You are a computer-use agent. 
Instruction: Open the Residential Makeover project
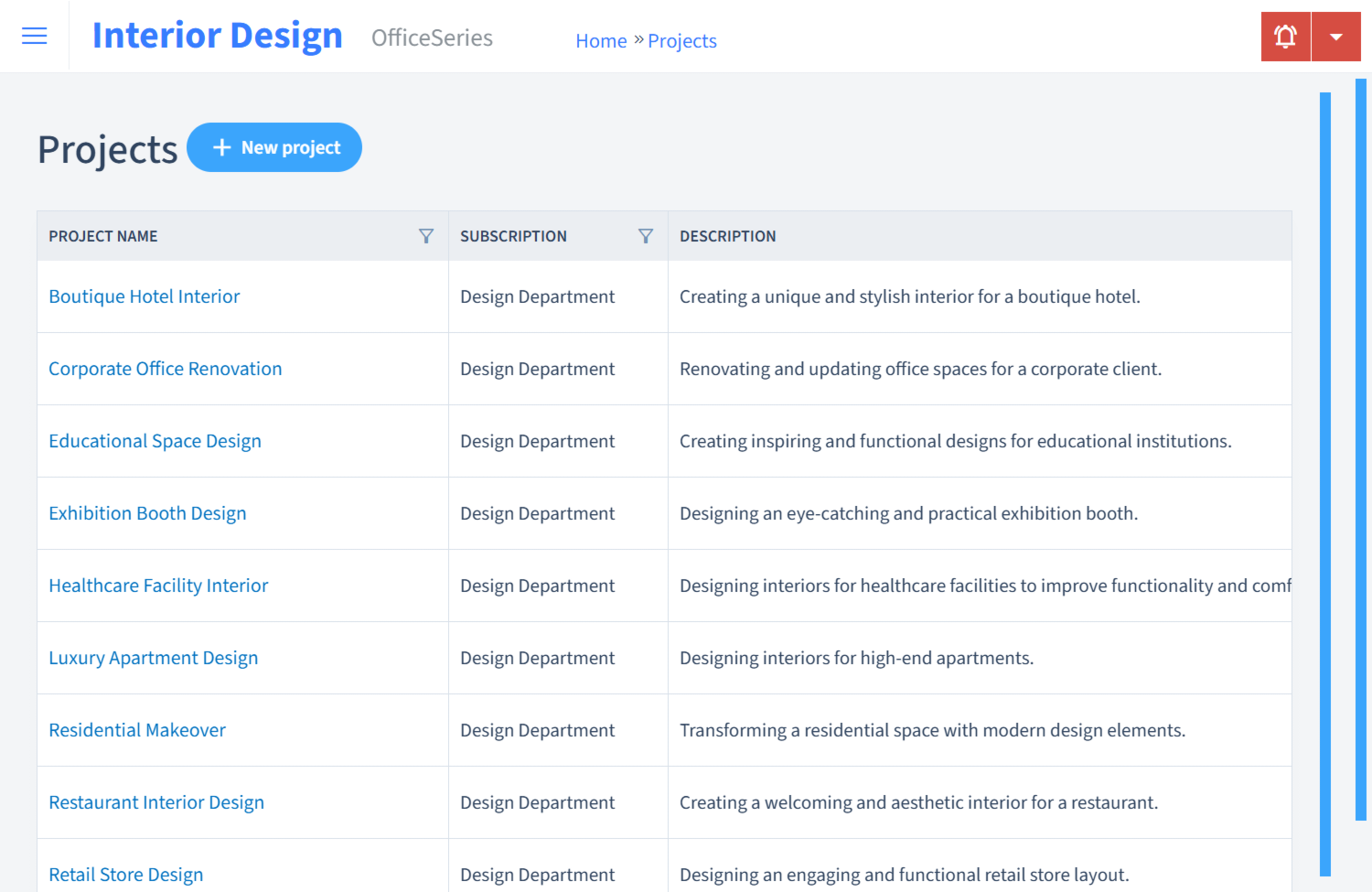[137, 729]
